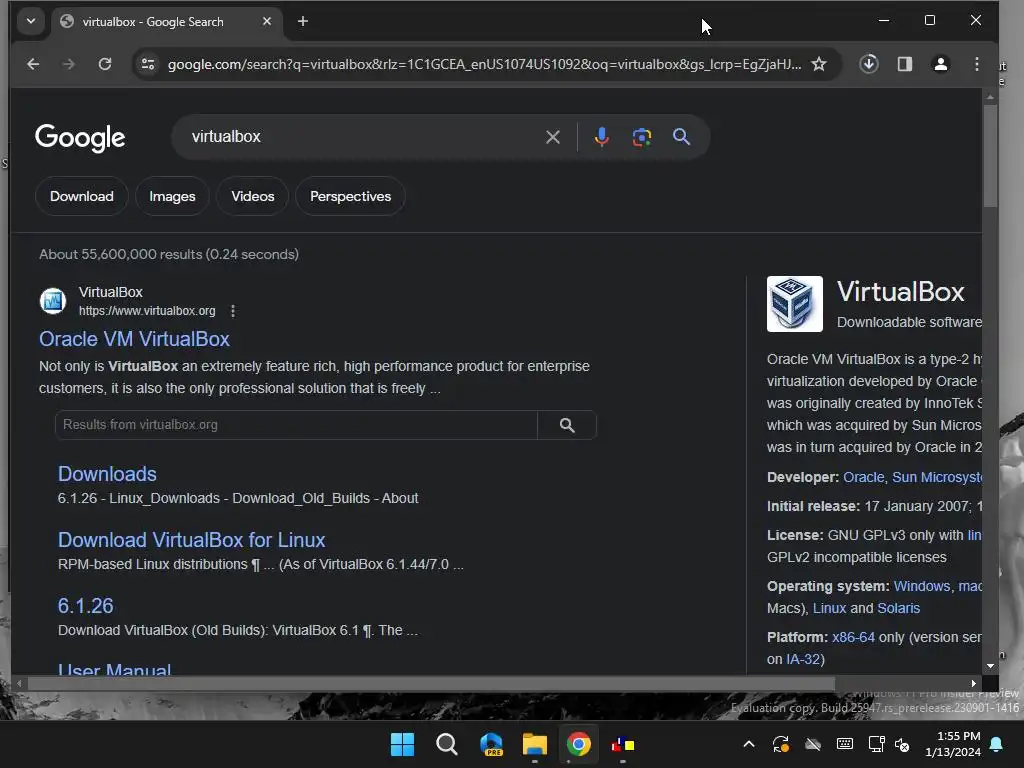
Task: Search by image with Lens icon
Action: point(641,137)
